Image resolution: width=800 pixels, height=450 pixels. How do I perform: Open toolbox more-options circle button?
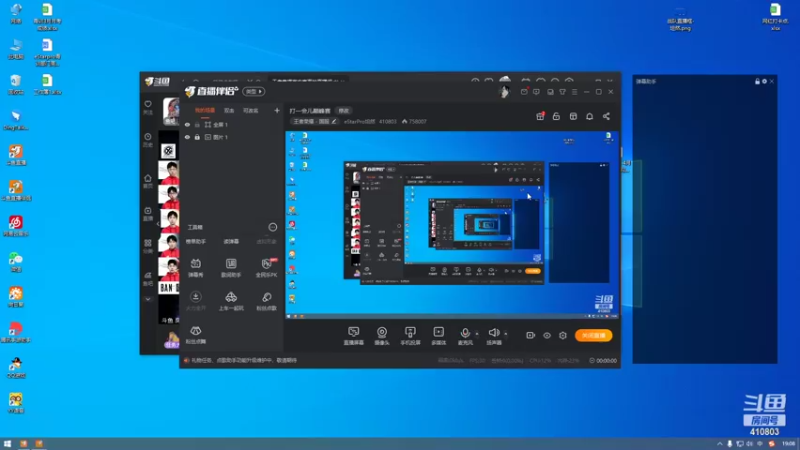click(x=273, y=227)
